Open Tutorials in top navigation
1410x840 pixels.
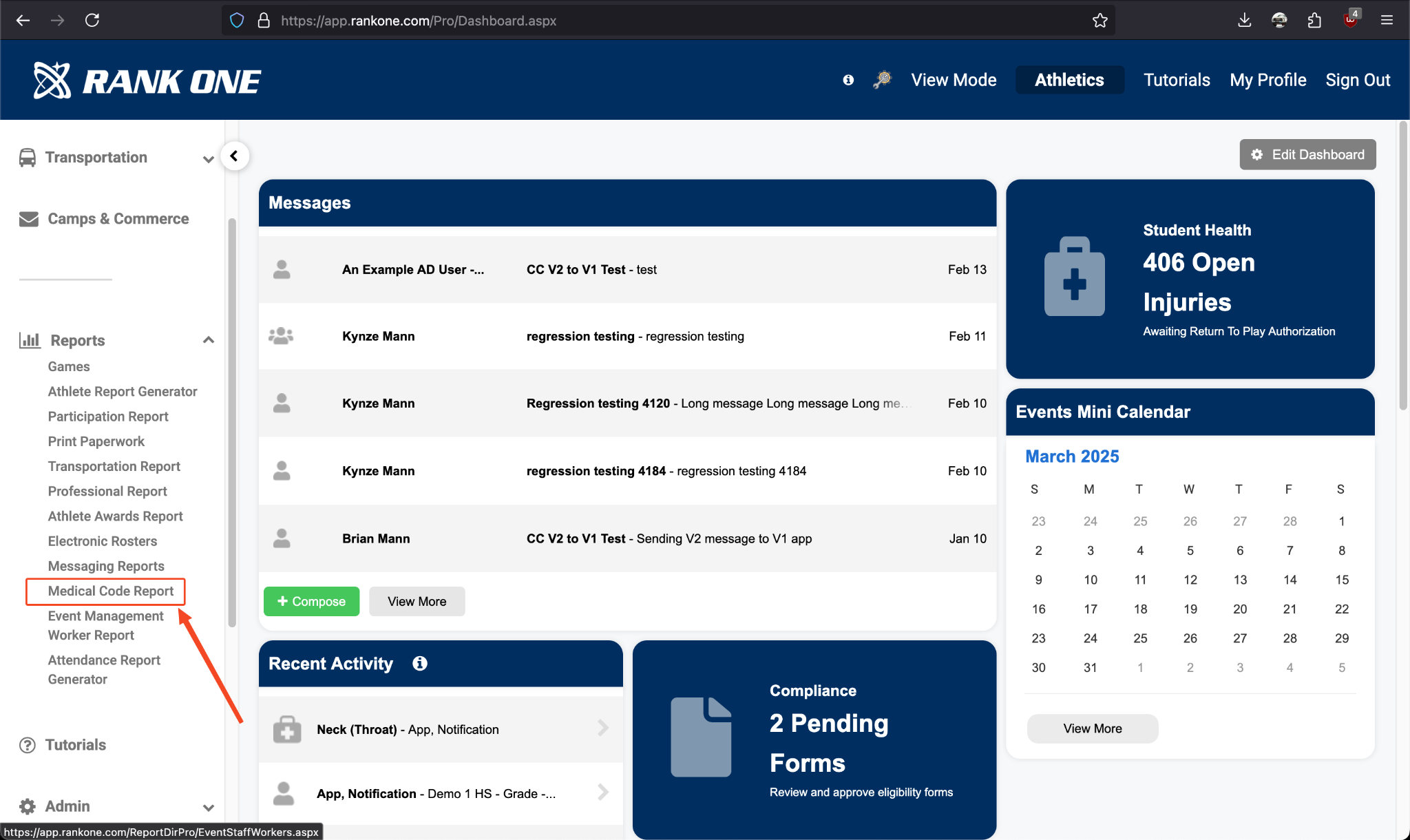tap(1177, 80)
